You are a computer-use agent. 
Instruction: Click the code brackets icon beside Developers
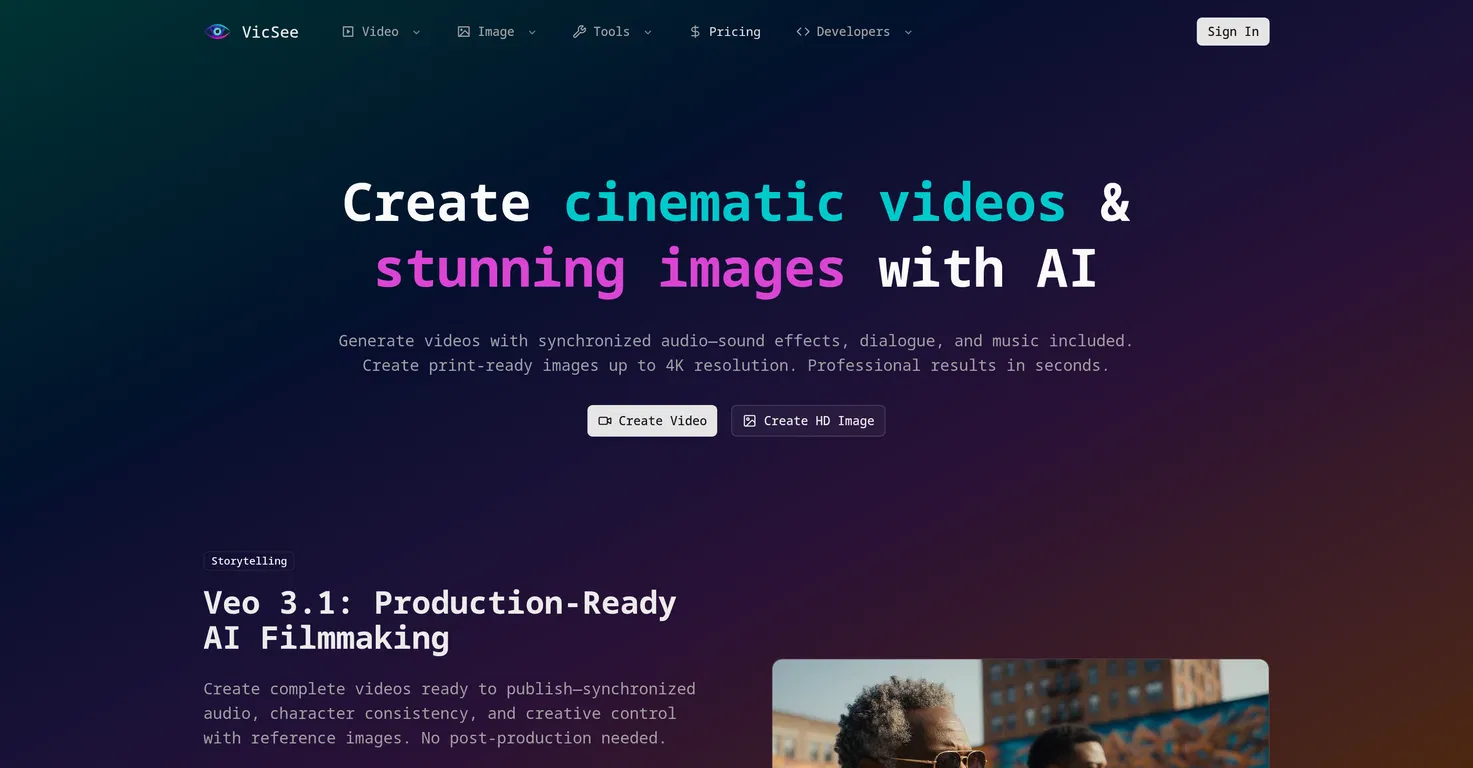(802, 32)
